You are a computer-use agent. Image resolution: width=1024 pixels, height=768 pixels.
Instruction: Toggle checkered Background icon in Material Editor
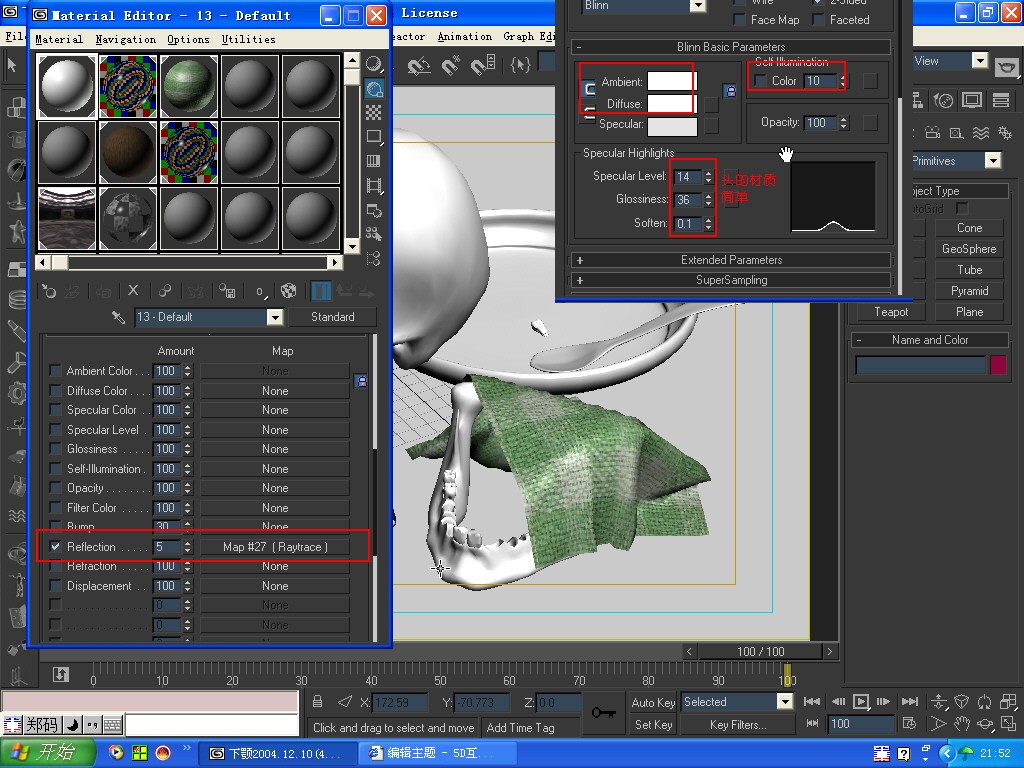374,112
